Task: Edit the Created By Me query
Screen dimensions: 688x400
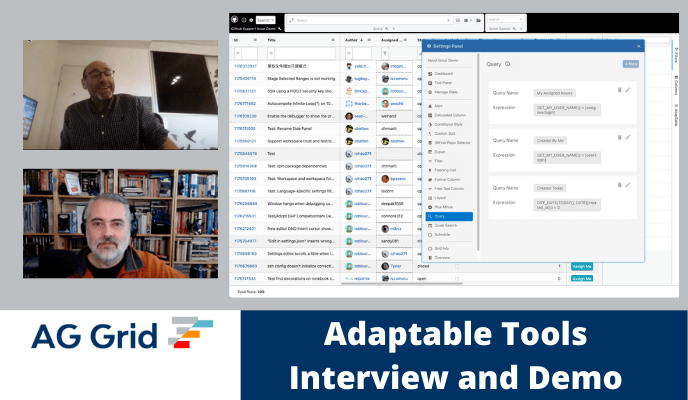Action: click(628, 136)
